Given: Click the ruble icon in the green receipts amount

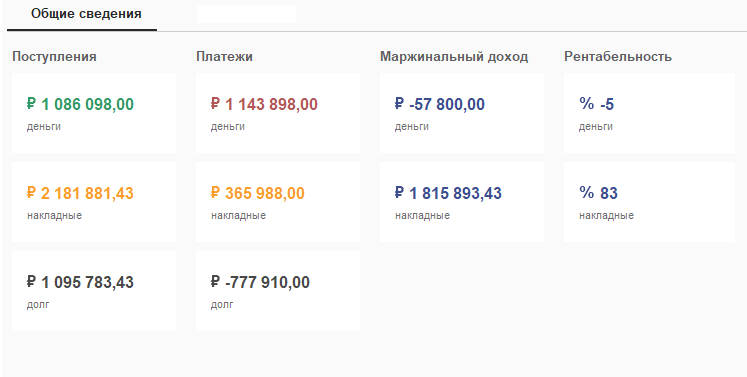Looking at the screenshot, I should point(31,103).
